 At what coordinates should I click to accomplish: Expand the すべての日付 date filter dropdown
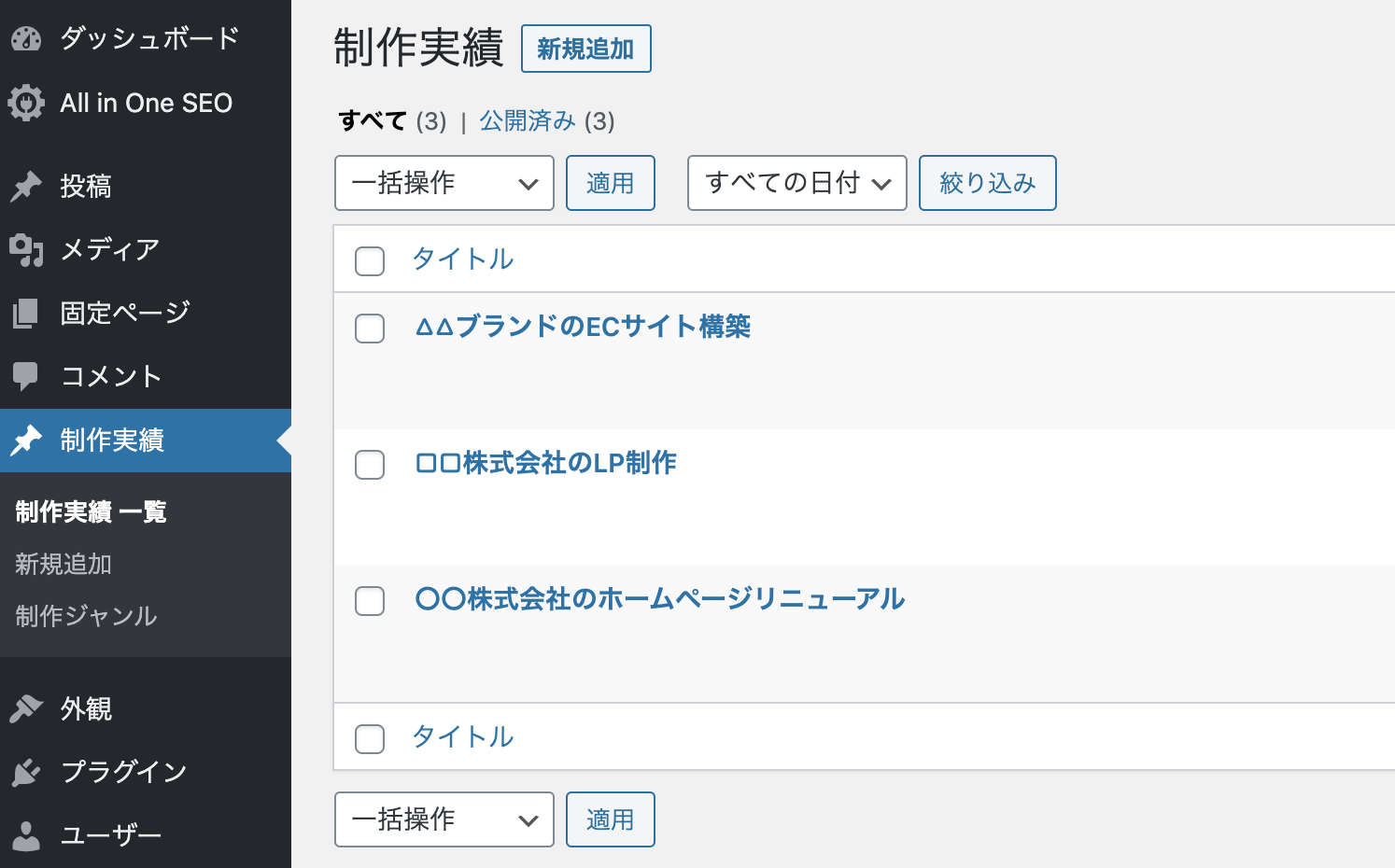pos(796,183)
